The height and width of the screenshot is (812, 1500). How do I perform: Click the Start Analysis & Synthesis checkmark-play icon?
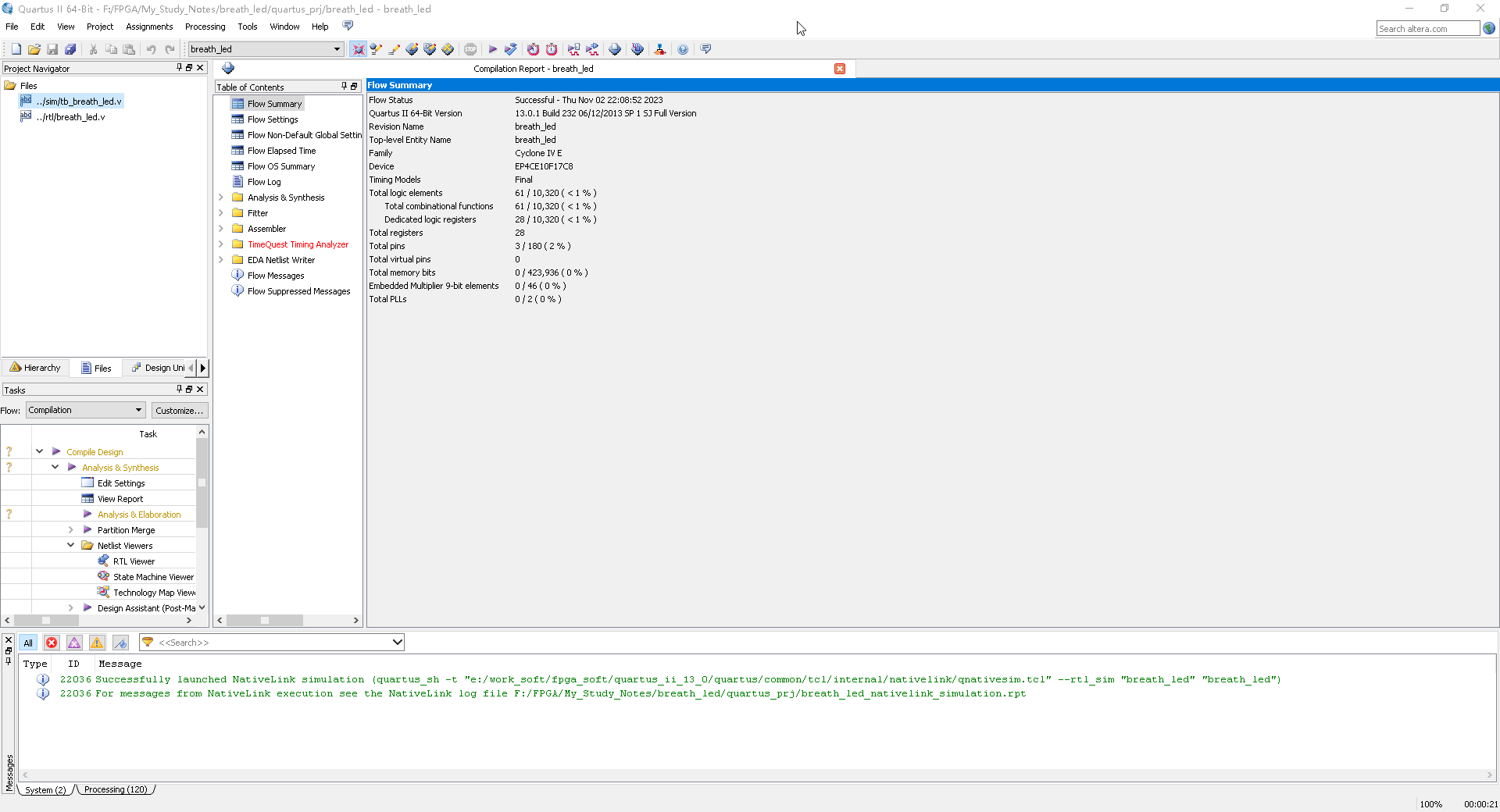pos(511,49)
